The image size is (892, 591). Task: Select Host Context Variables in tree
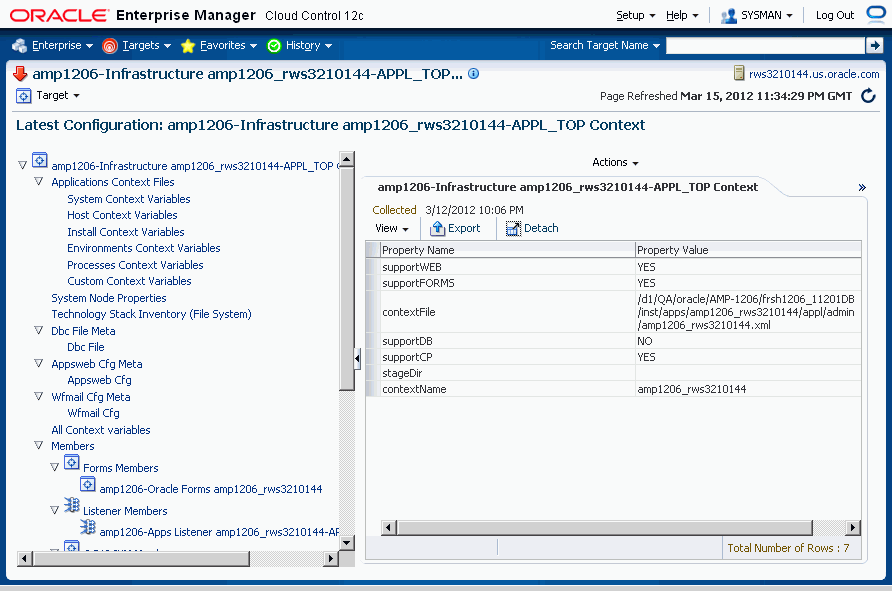[122, 215]
